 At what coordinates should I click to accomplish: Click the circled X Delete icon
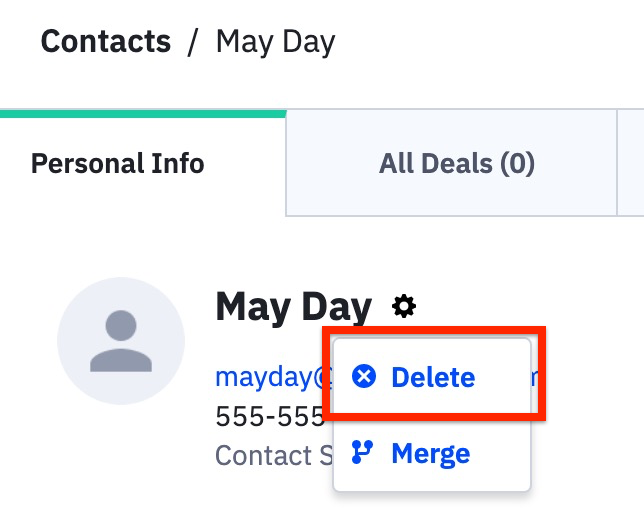coord(365,377)
